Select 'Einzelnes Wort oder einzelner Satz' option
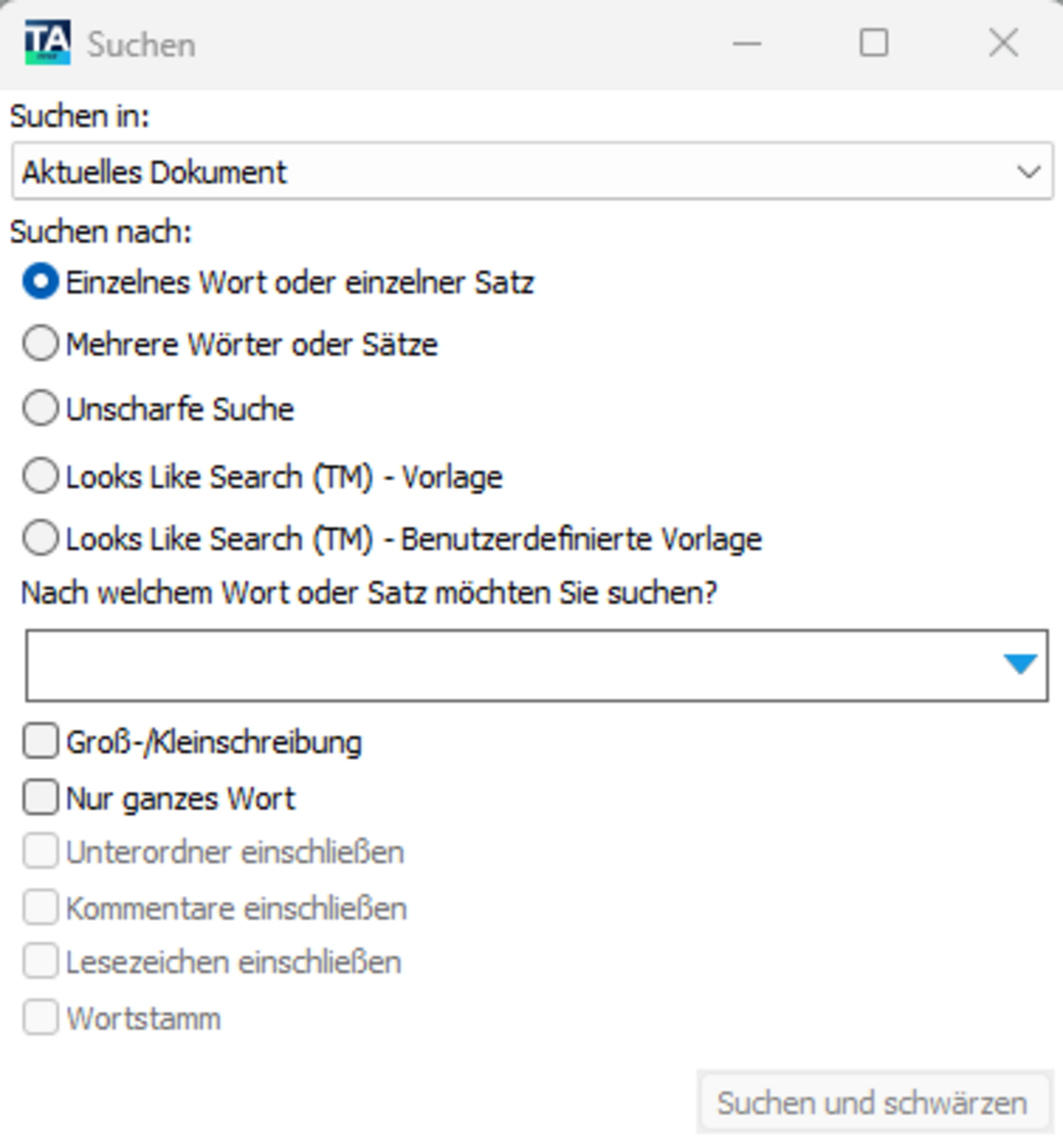This screenshot has height=1148, width=1063. click(40, 281)
